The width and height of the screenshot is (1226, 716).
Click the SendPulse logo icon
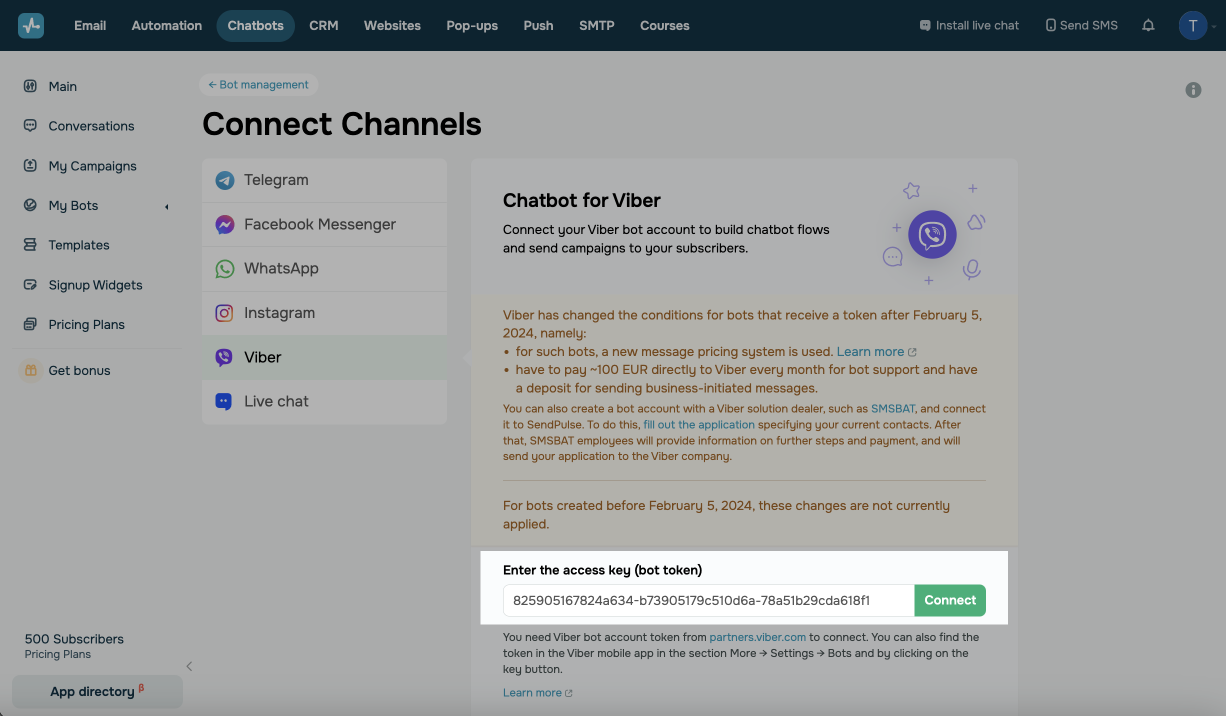[x=31, y=26]
